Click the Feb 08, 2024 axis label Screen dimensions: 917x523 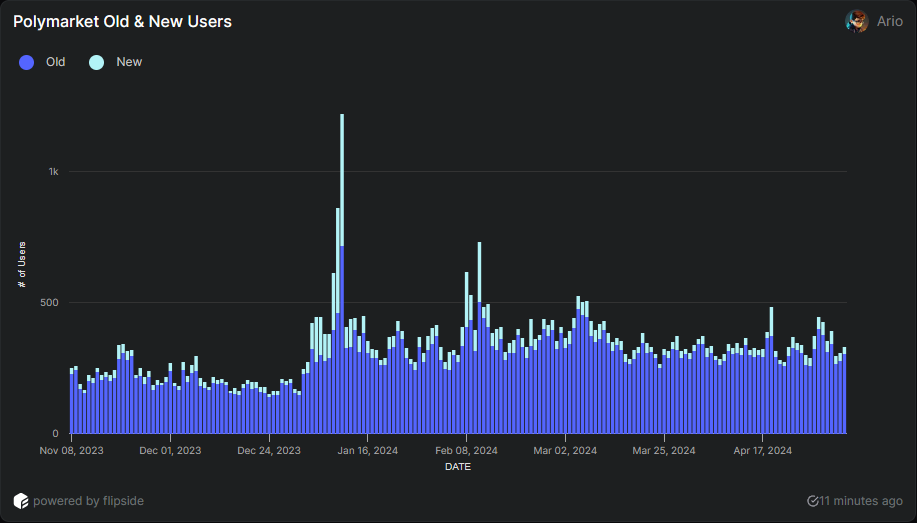coord(467,450)
